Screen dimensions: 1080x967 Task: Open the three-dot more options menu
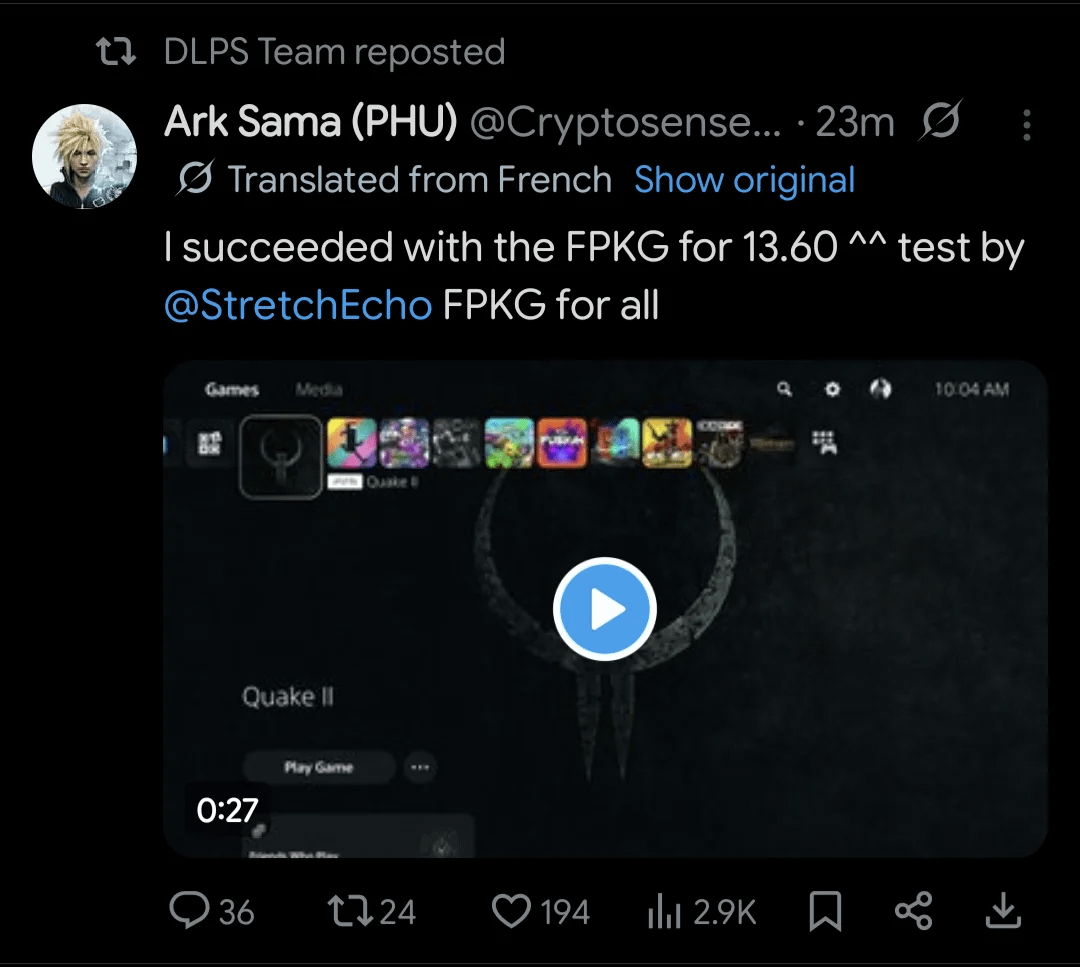tap(1026, 125)
